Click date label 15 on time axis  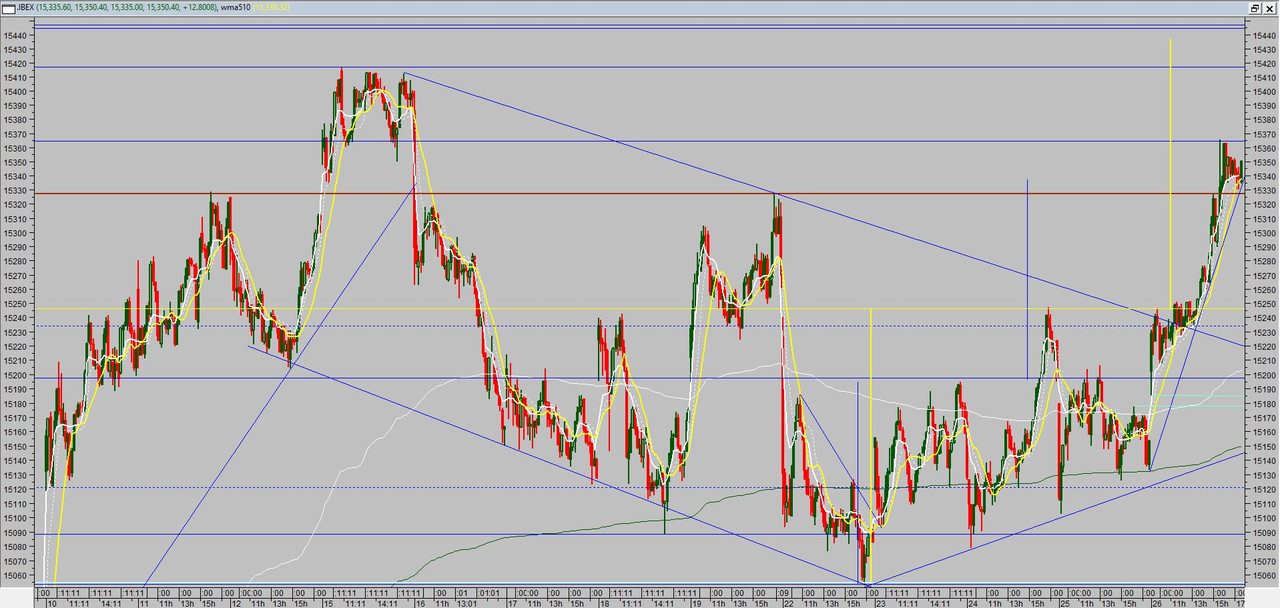click(326, 604)
